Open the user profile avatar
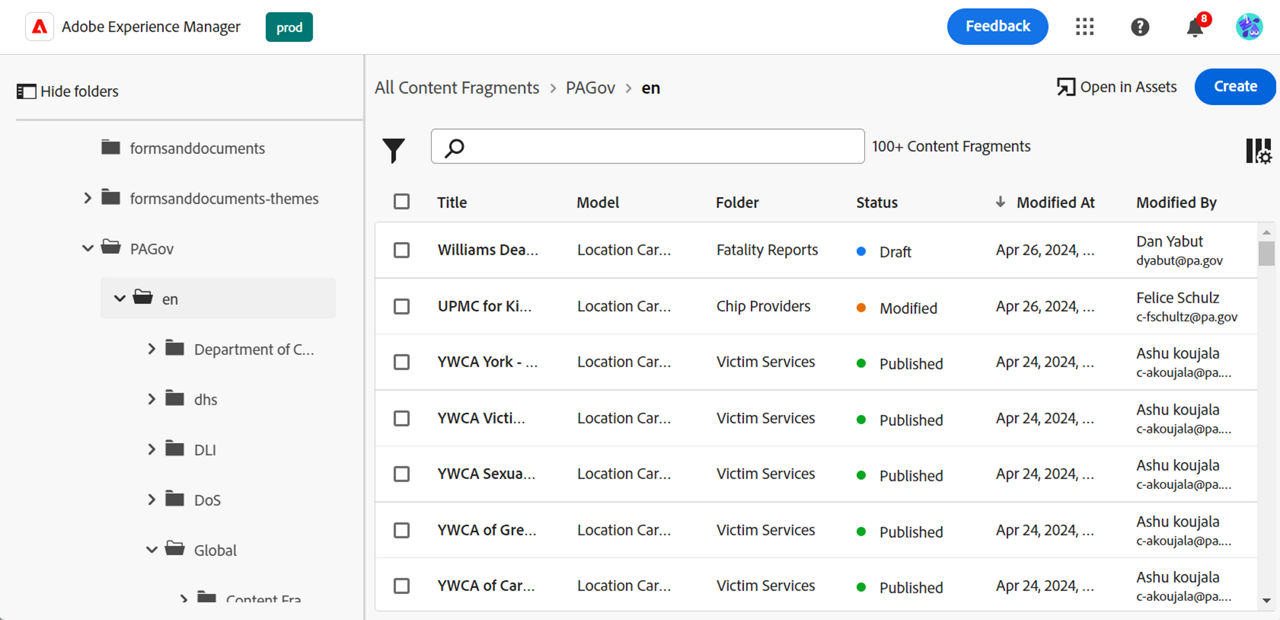1280x620 pixels. [x=1249, y=27]
